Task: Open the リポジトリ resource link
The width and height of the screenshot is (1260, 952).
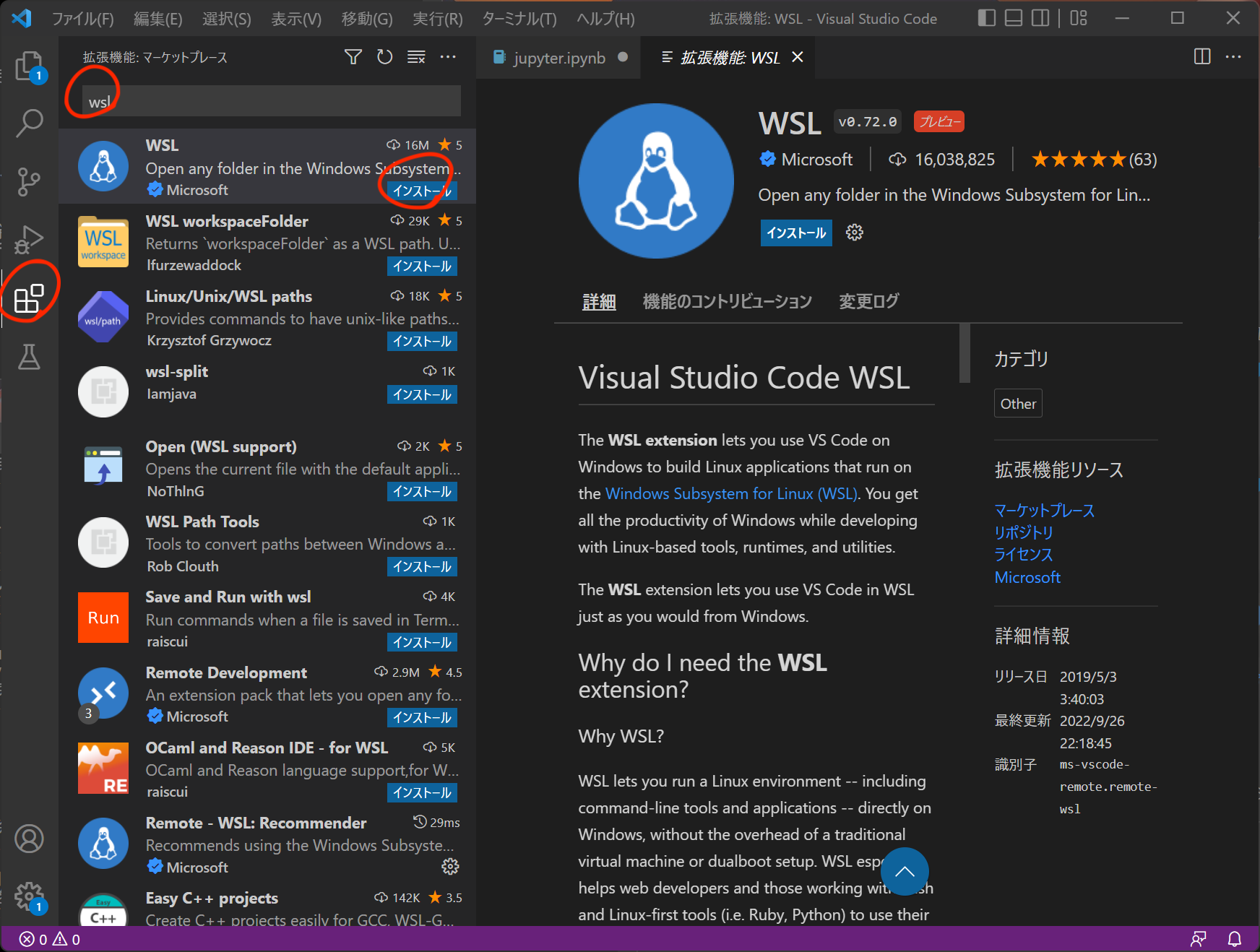Action: tap(1024, 533)
